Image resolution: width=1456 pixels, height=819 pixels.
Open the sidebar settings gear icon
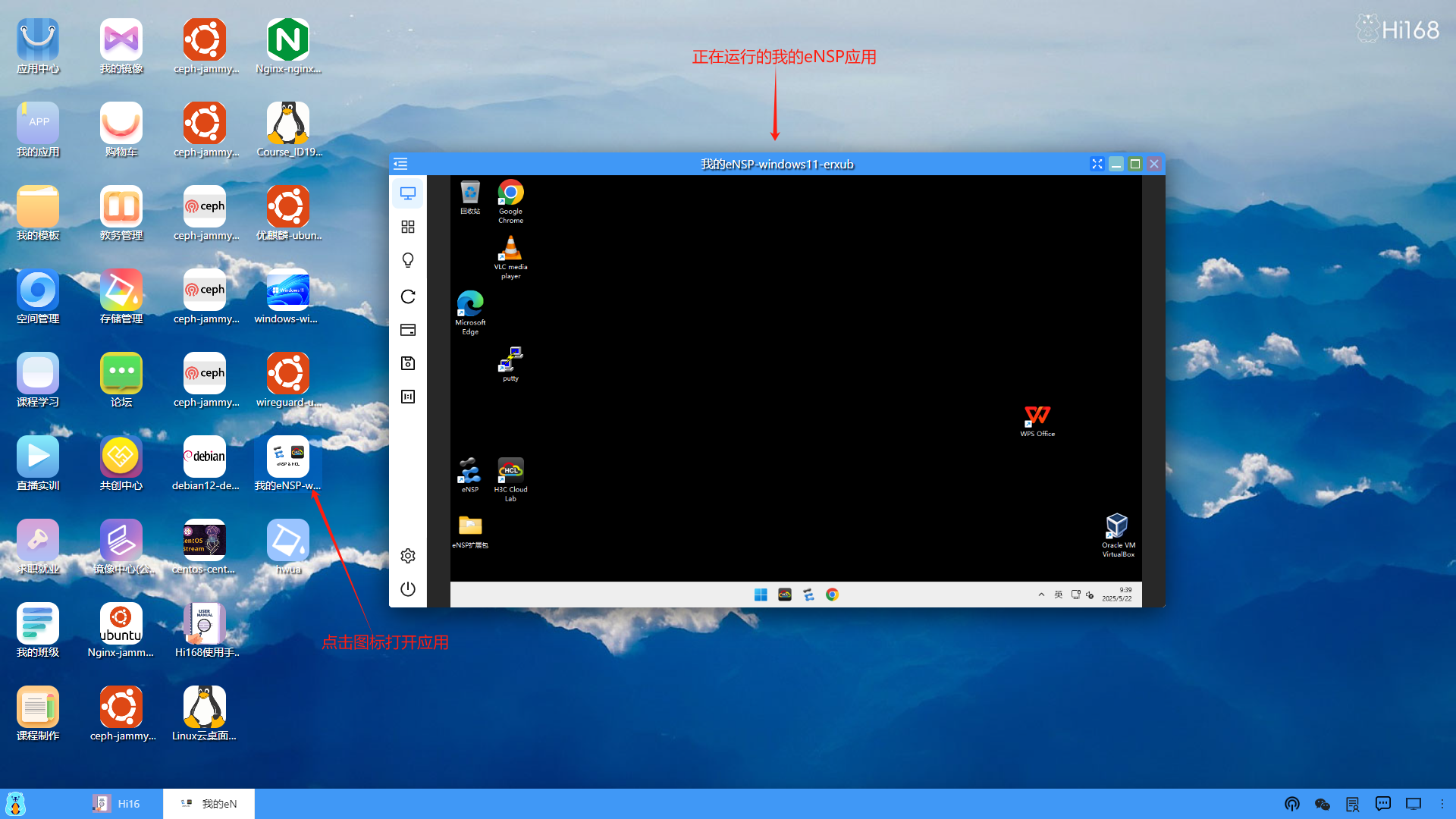point(408,556)
